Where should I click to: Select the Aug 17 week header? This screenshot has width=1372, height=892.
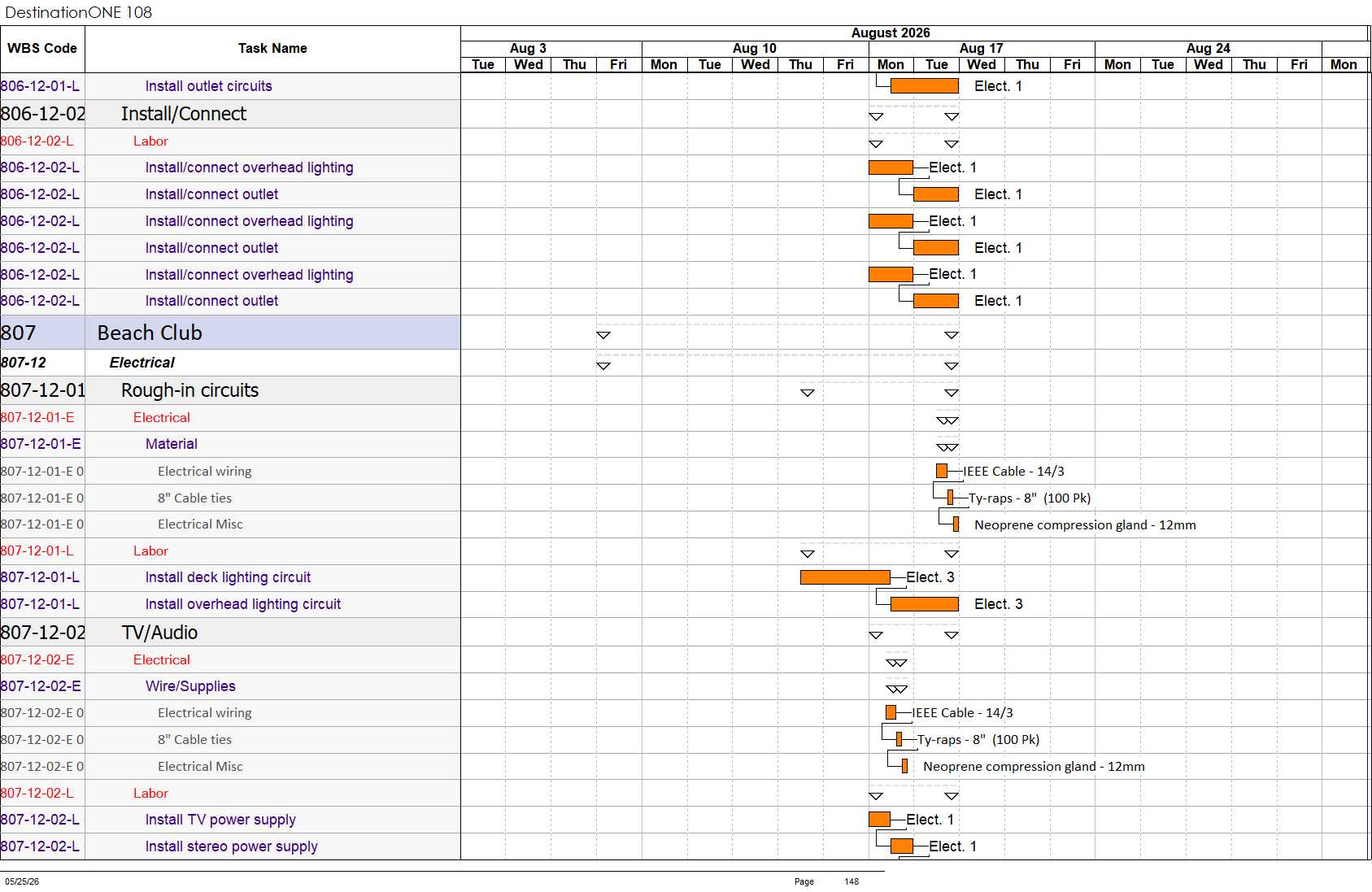[x=982, y=49]
